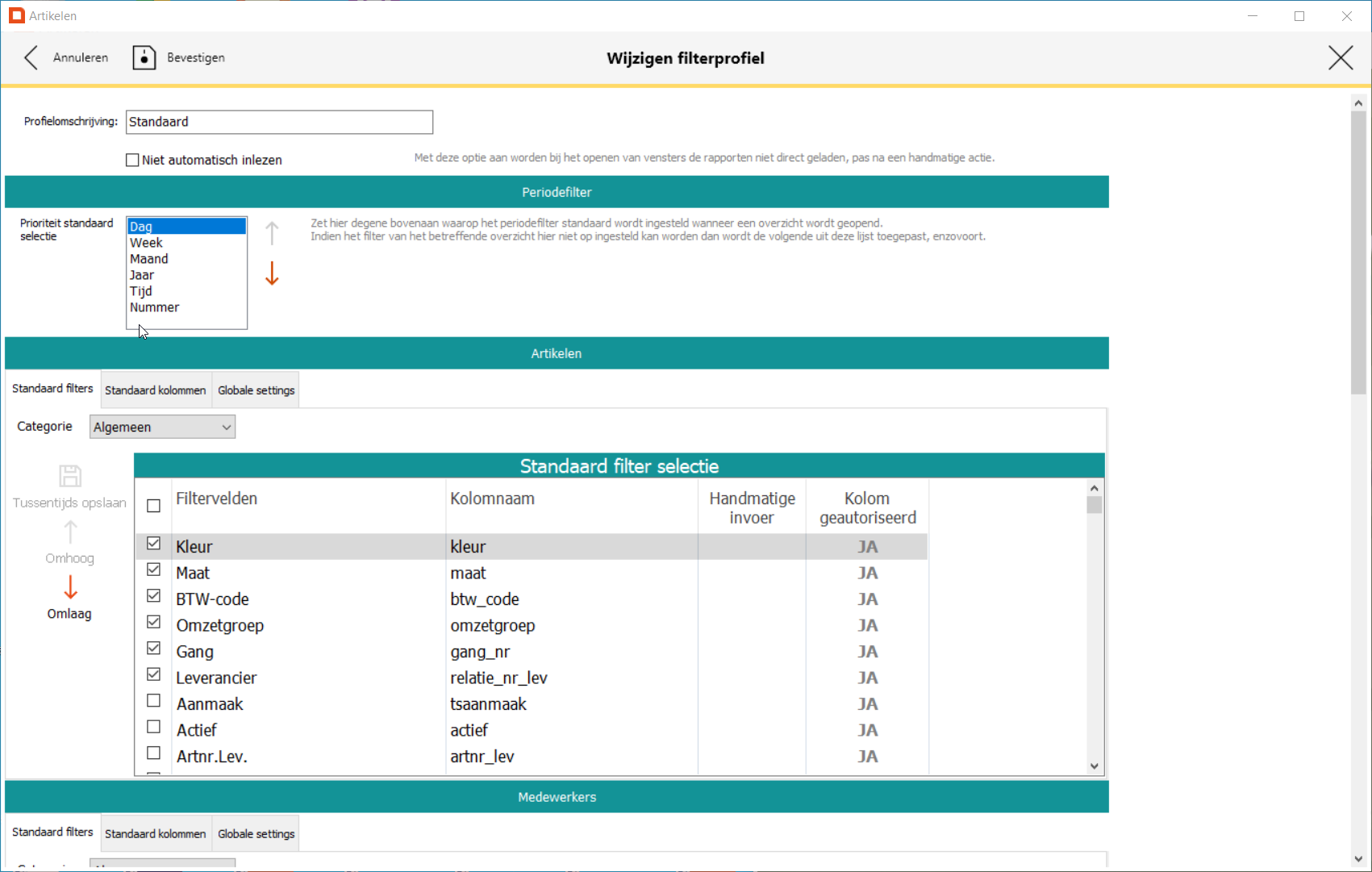Viewport: 1372px width, 872px height.
Task: Move period priority down with red arrow
Action: click(x=272, y=273)
